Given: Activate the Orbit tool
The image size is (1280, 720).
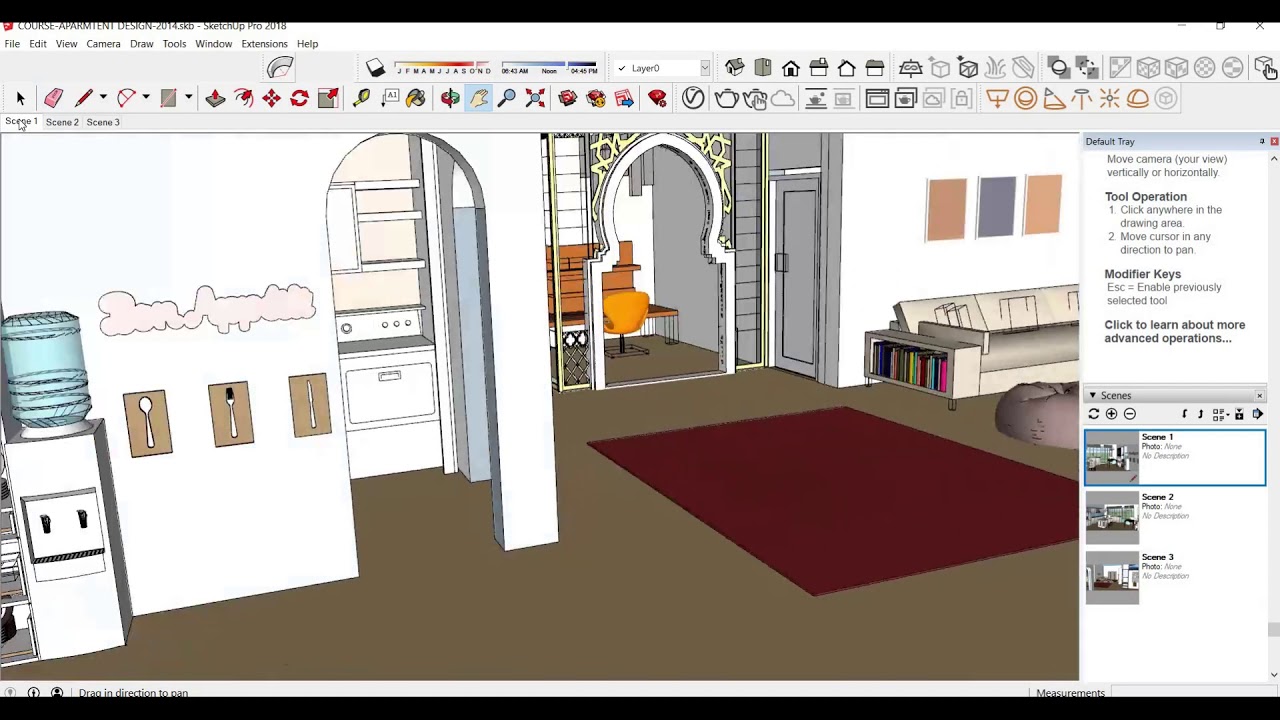Looking at the screenshot, I should (450, 98).
